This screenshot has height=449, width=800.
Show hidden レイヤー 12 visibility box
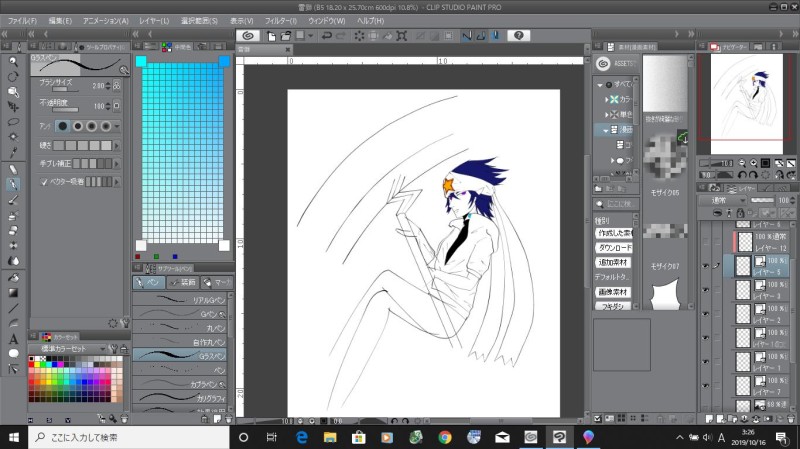(x=706, y=242)
